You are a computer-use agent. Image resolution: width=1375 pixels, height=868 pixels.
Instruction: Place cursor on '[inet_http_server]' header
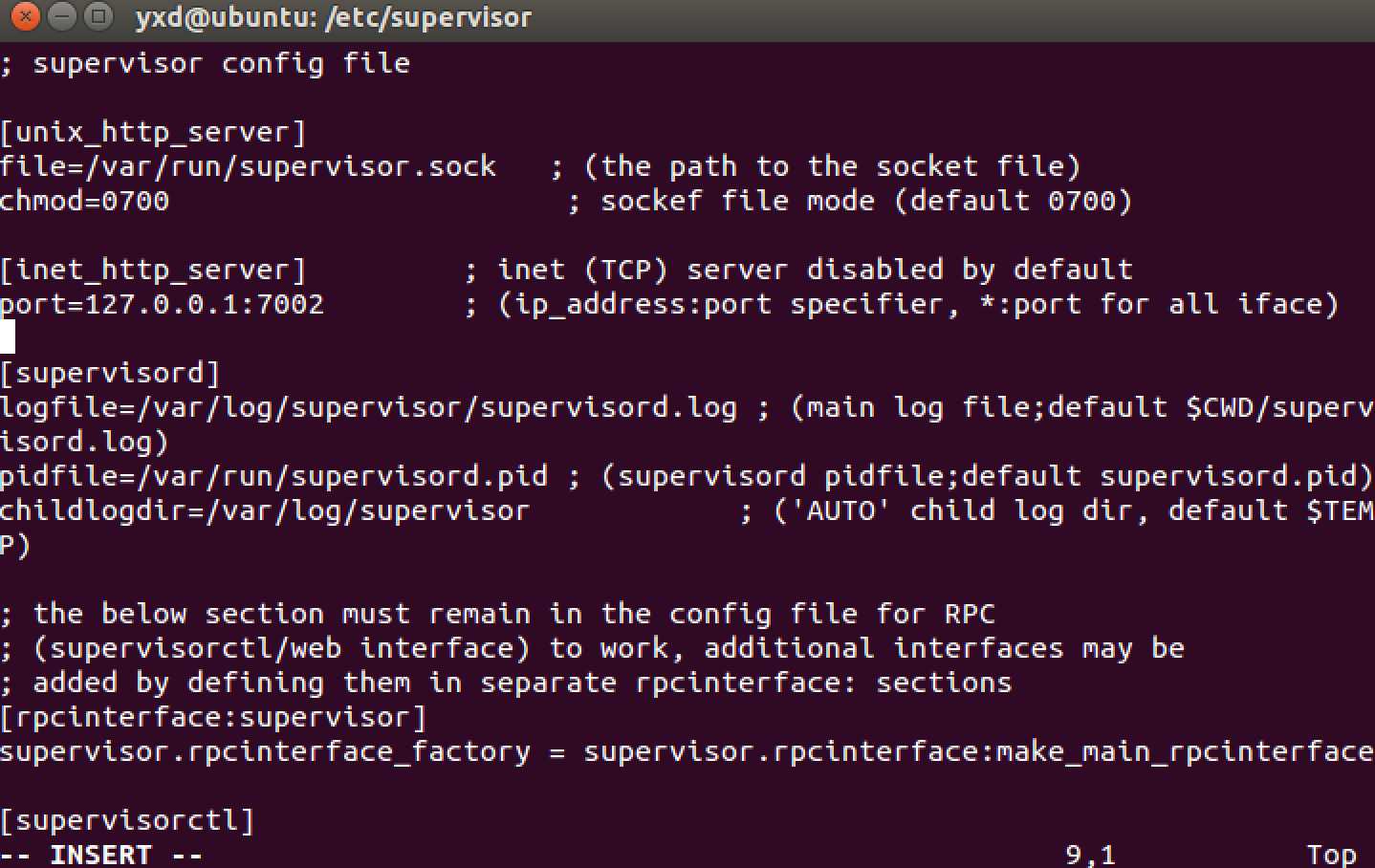[x=153, y=270]
